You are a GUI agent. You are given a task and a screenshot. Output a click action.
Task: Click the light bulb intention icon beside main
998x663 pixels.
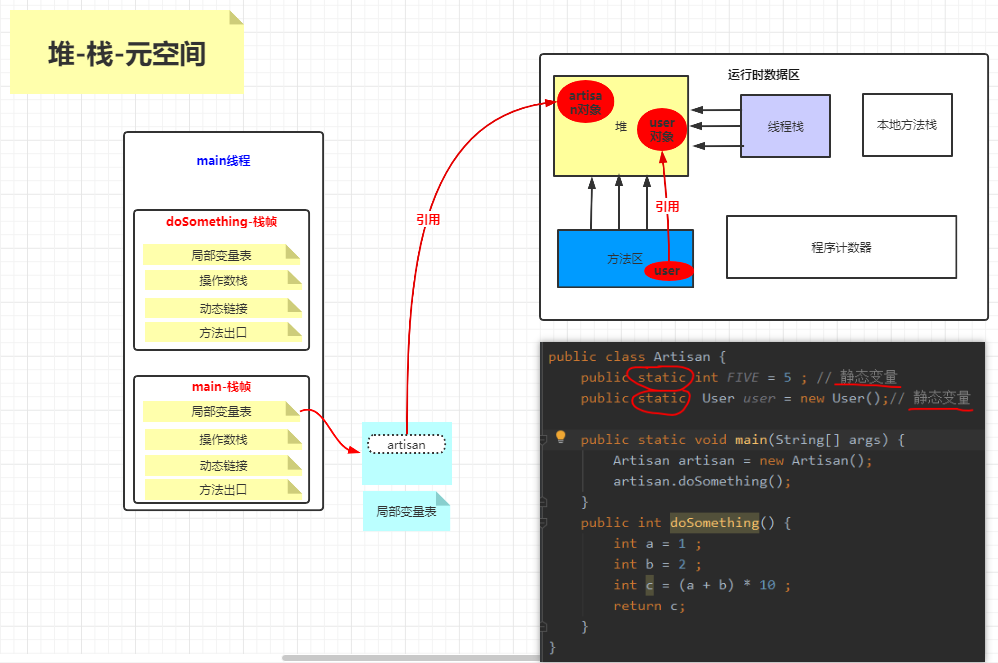point(560,437)
